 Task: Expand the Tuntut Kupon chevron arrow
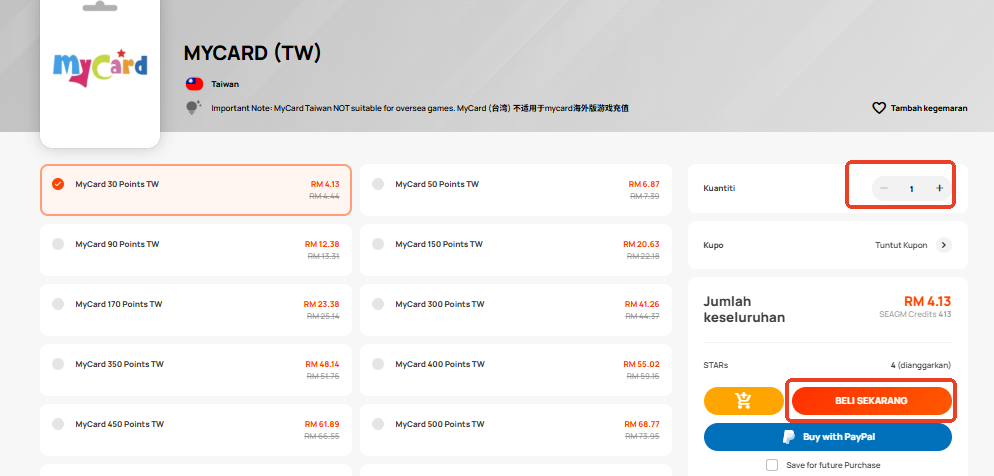pyautogui.click(x=944, y=245)
